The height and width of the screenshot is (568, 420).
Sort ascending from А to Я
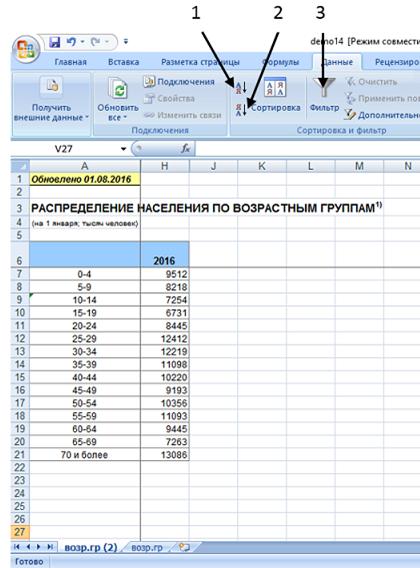(241, 87)
